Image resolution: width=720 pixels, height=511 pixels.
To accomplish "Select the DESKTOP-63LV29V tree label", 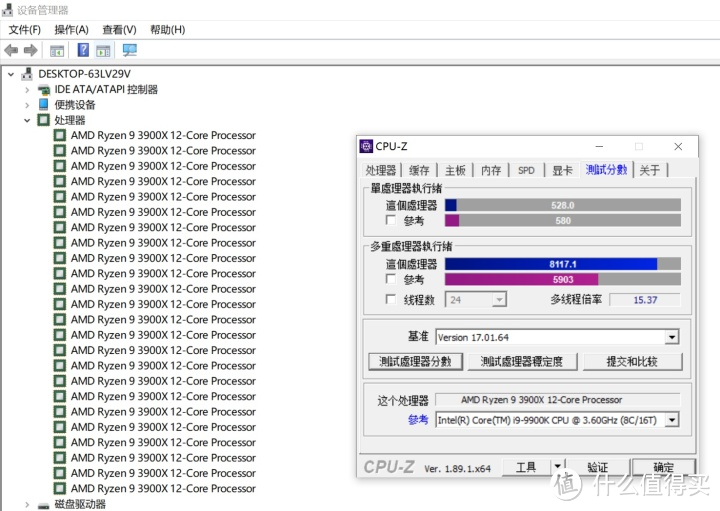I will coord(84,74).
